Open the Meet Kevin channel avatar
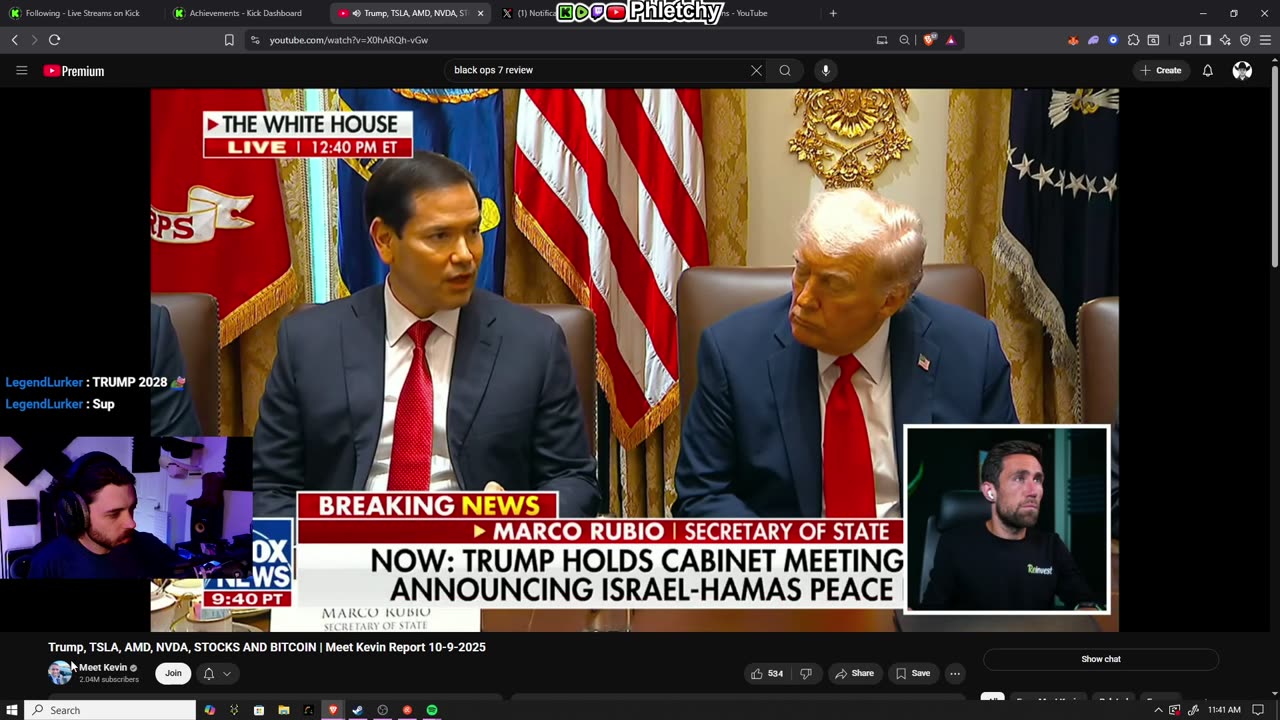 pos(60,673)
